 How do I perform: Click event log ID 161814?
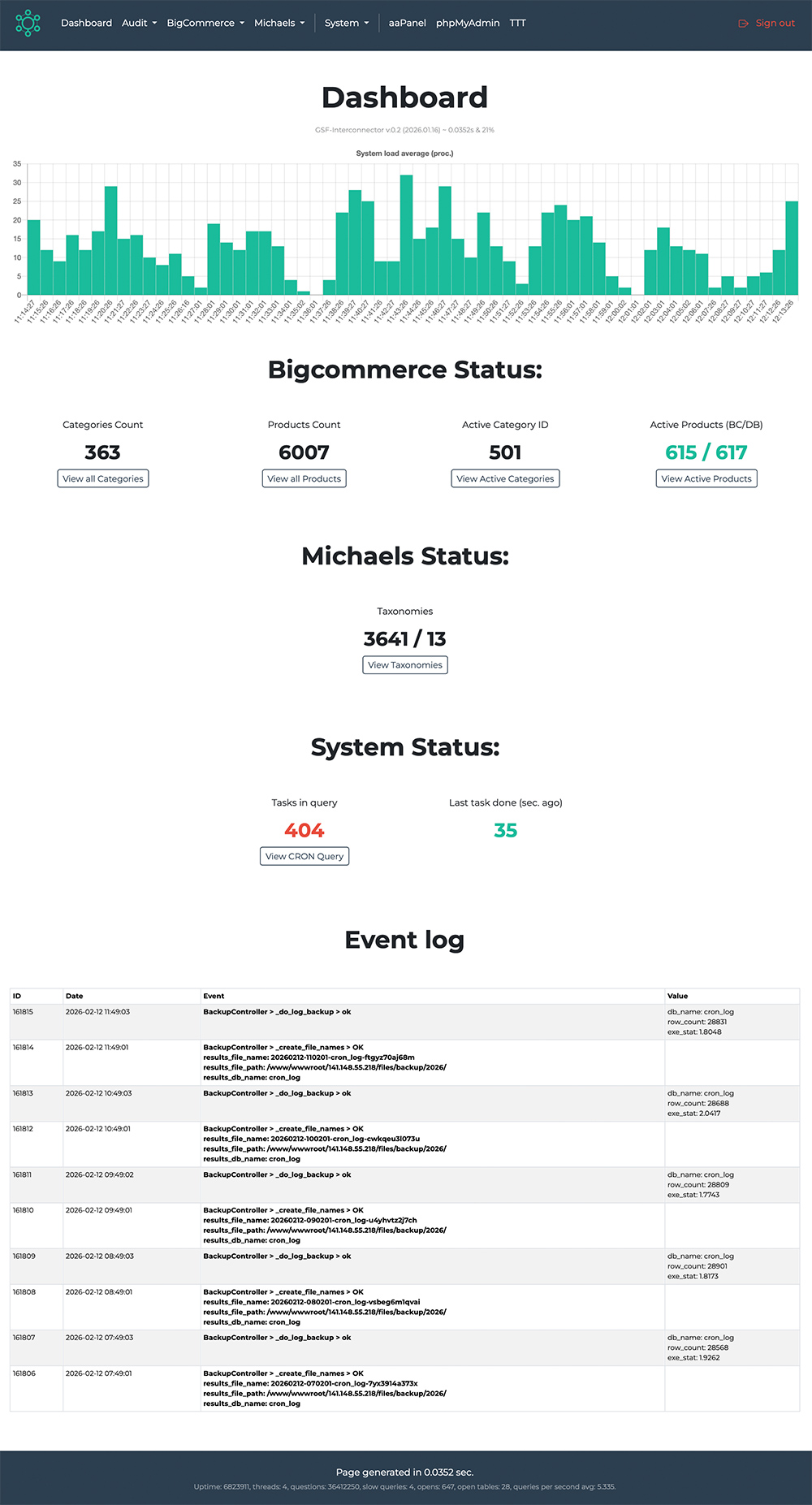click(23, 1048)
